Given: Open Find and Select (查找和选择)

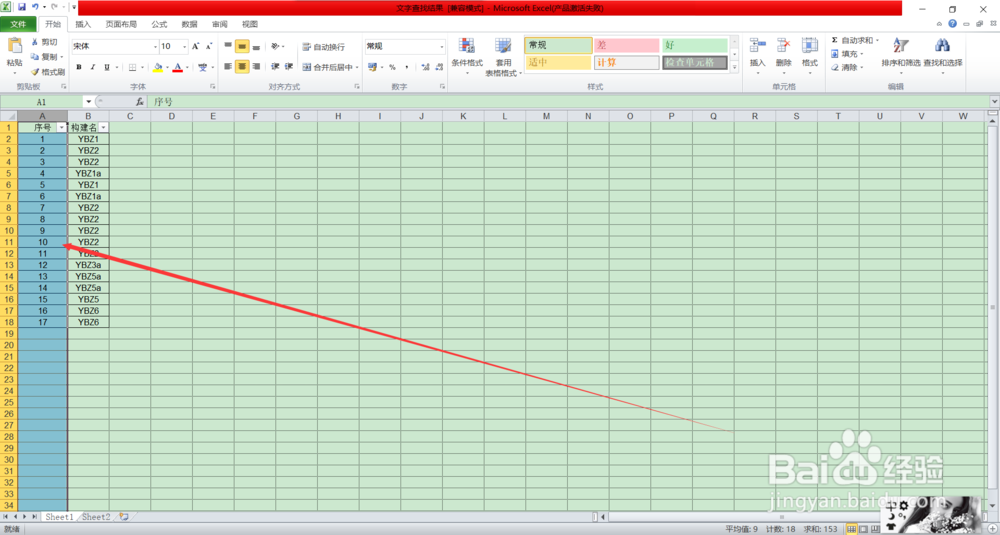Looking at the screenshot, I should 943,54.
